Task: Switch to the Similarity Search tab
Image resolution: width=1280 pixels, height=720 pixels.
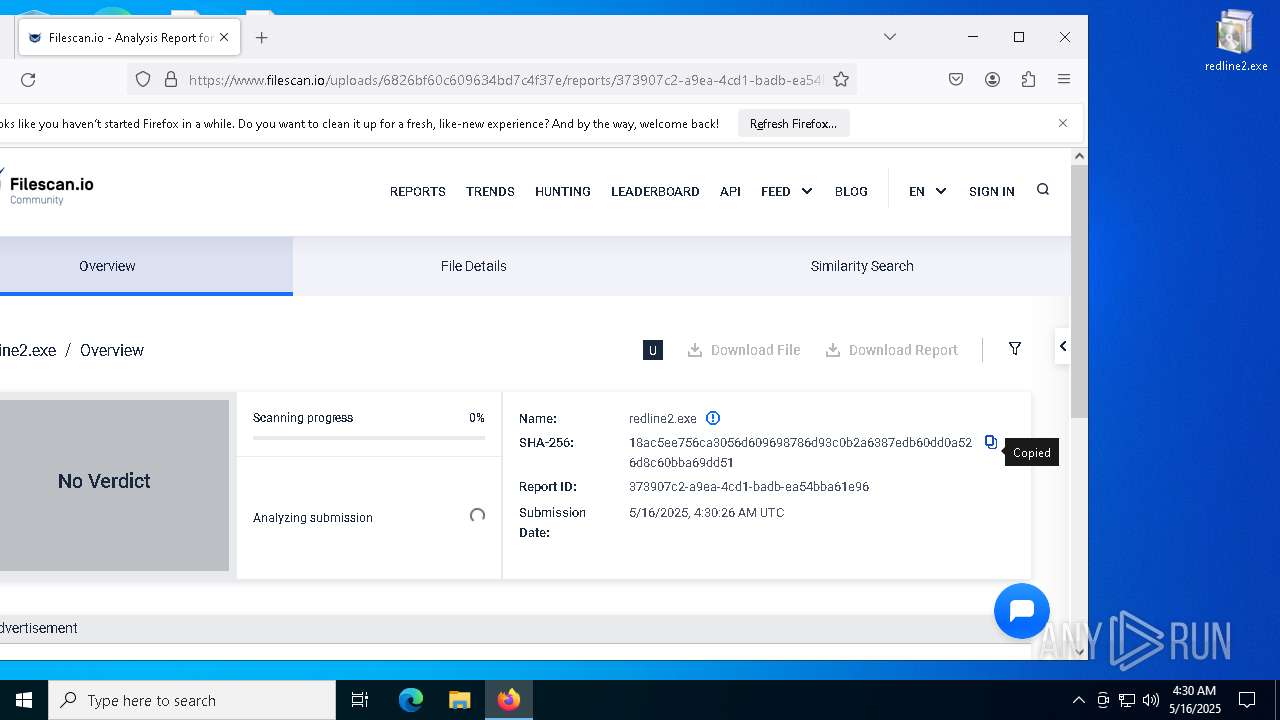Action: tap(862, 266)
